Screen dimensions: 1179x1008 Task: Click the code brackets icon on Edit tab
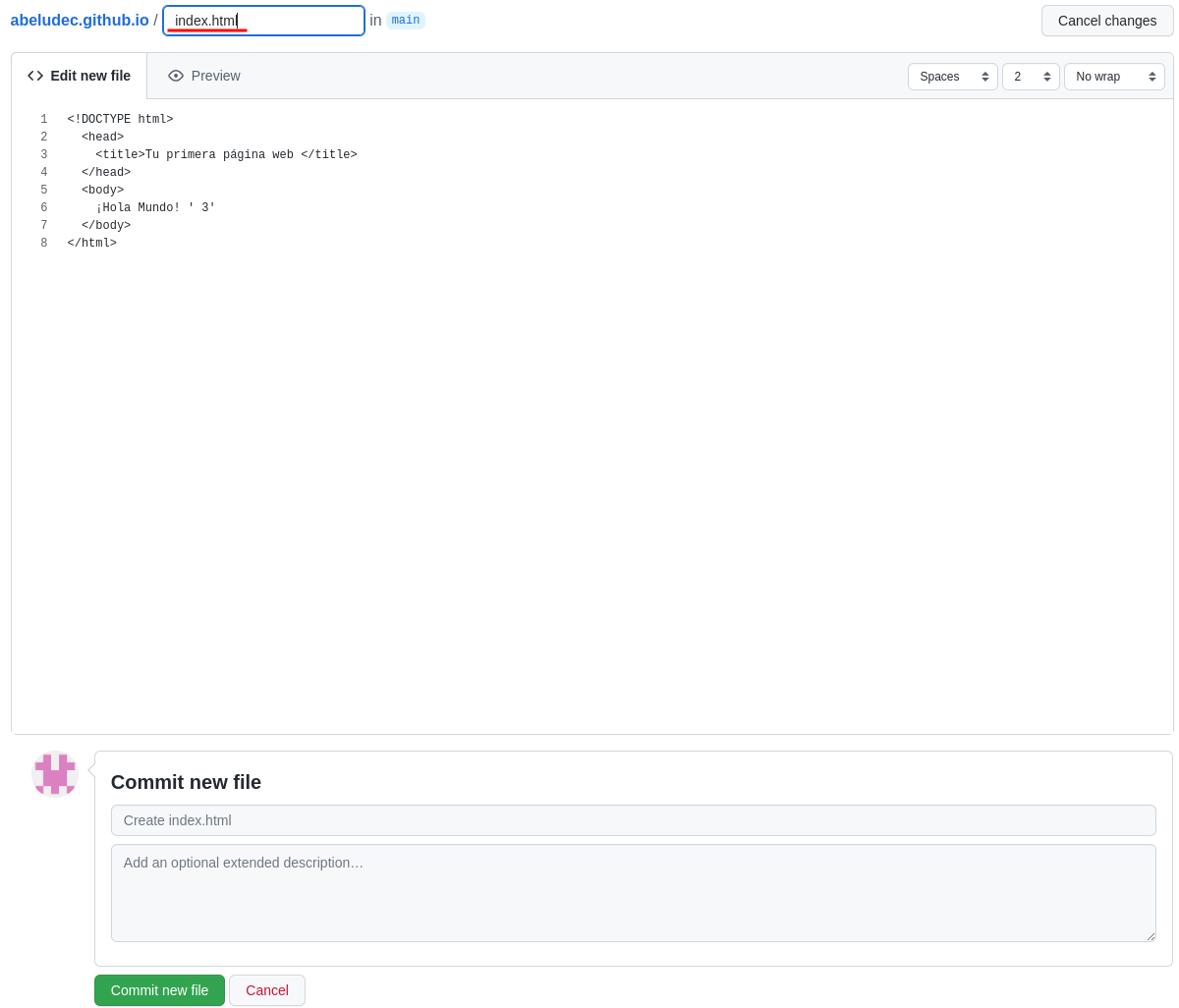(35, 75)
